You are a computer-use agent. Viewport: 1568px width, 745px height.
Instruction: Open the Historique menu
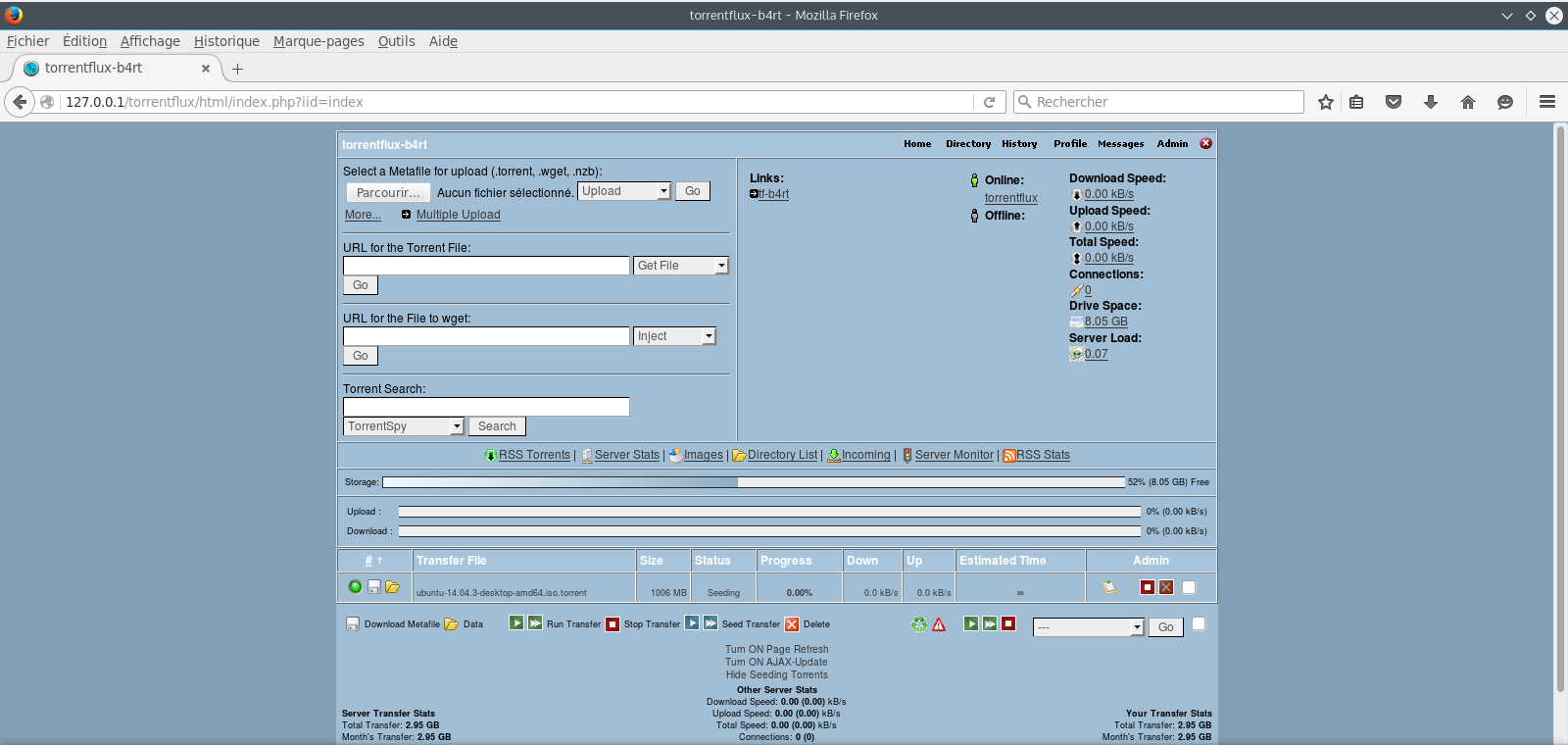[x=226, y=41]
